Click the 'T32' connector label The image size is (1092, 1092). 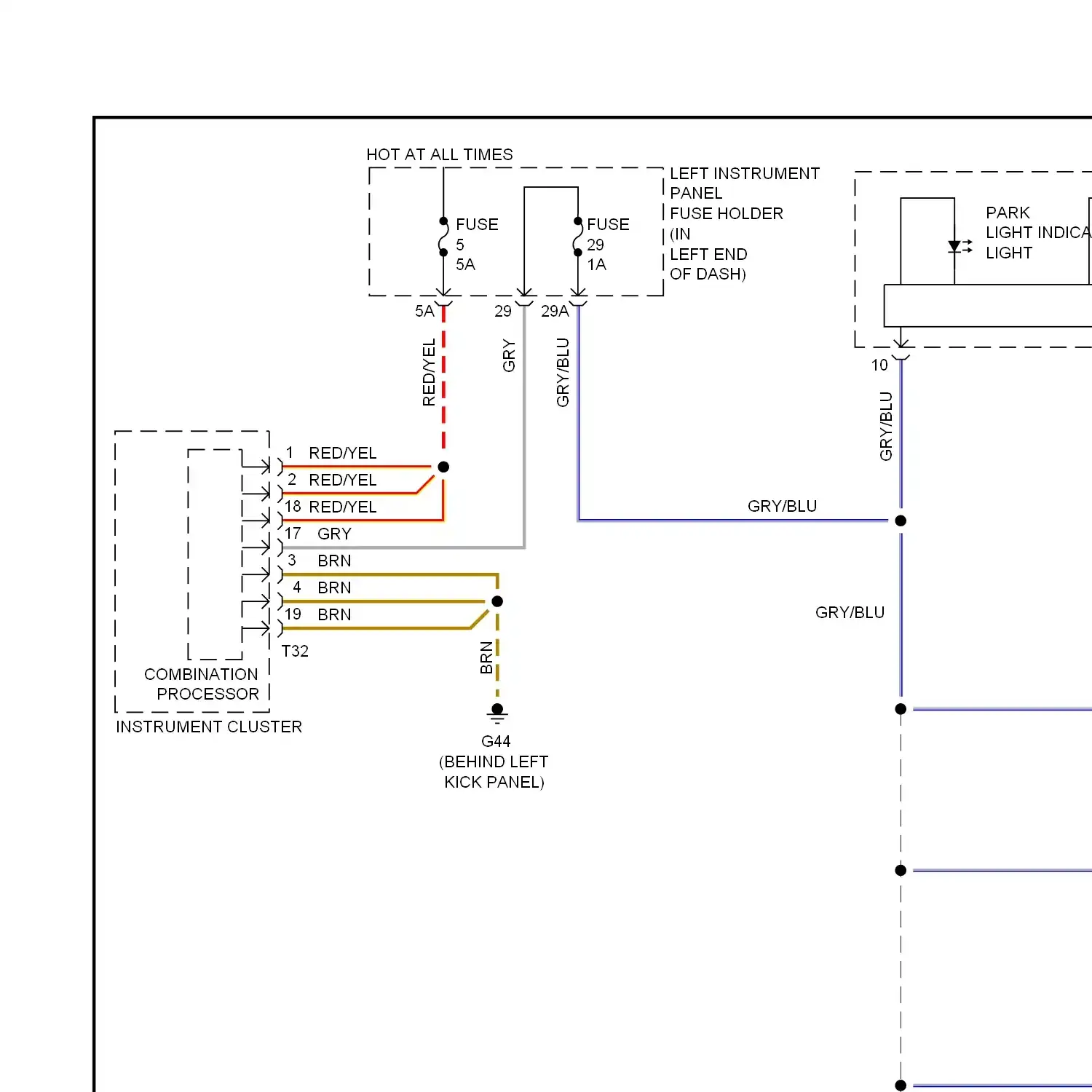point(295,651)
